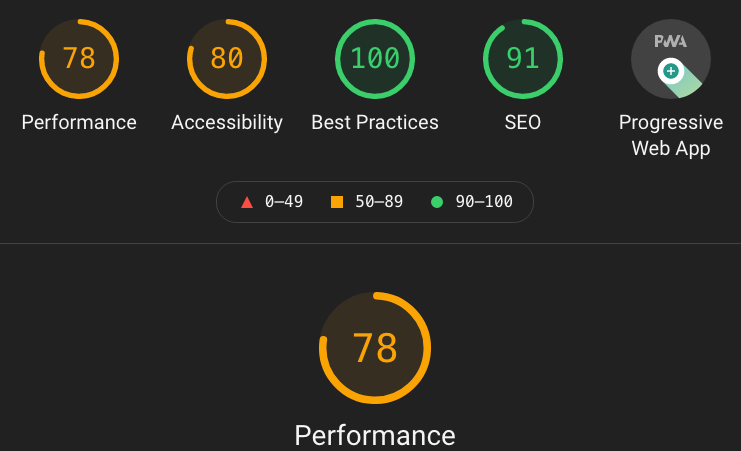The width and height of the screenshot is (741, 451).
Task: Click the orange square average legend icon
Action: [x=337, y=202]
